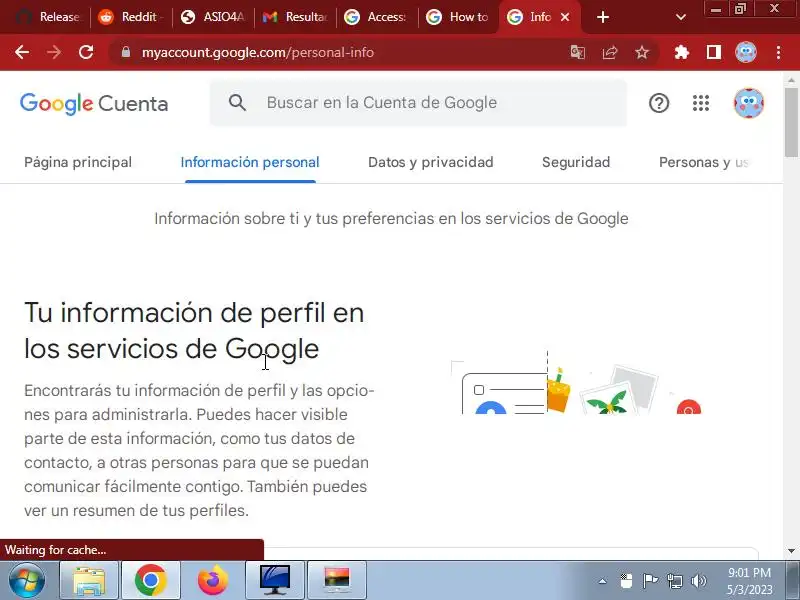Open the translate page icon in address bar
Screen dimensions: 800x600
click(x=578, y=52)
